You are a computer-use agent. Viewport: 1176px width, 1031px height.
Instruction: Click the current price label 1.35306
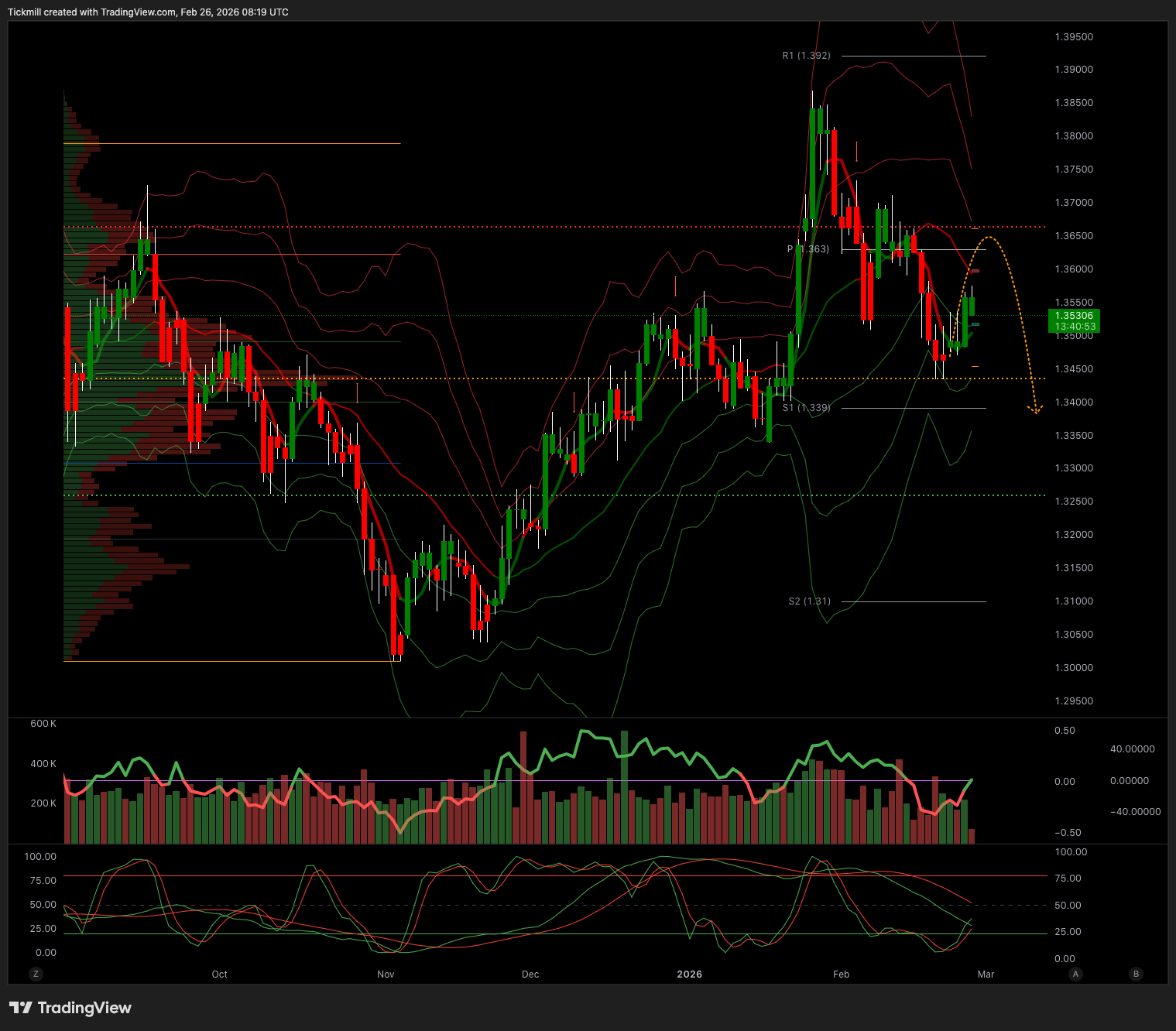pos(1074,316)
